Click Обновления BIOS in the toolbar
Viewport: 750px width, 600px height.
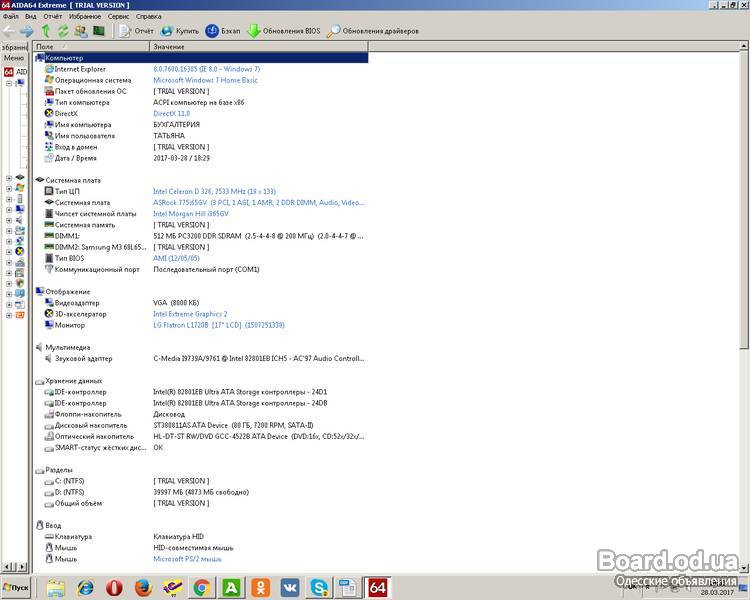[284, 31]
